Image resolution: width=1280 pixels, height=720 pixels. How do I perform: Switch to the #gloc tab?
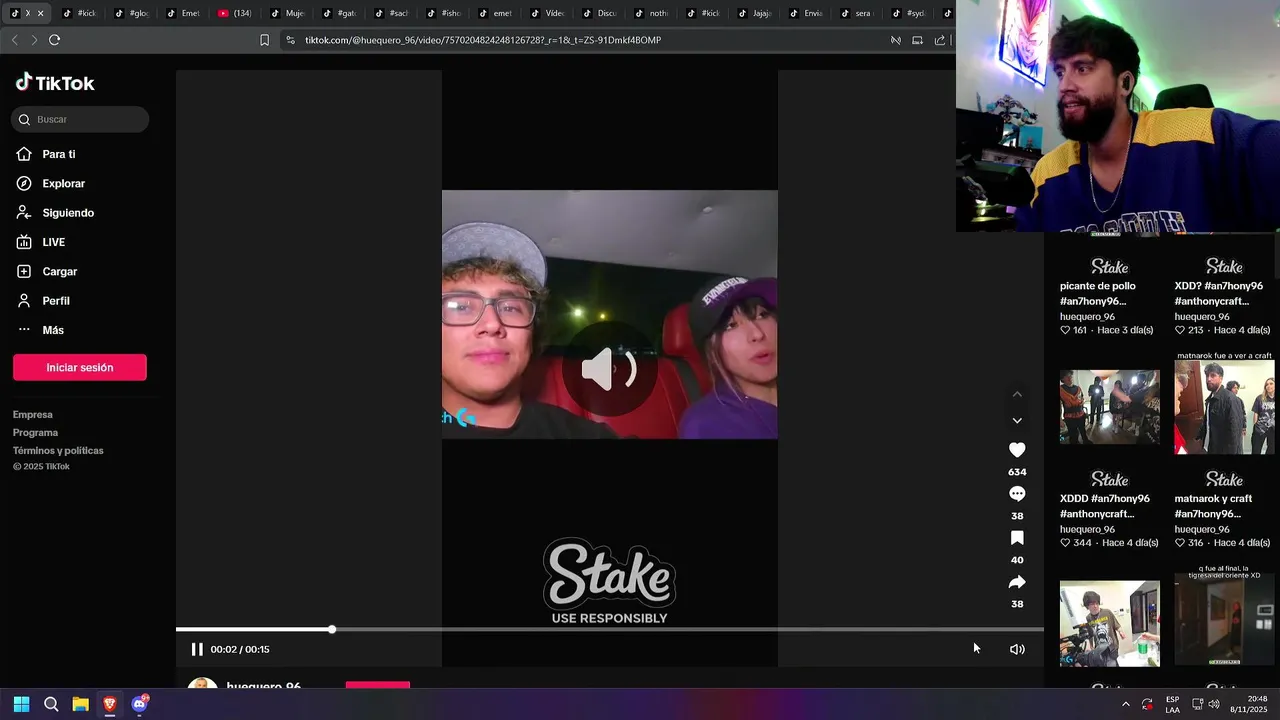click(132, 14)
